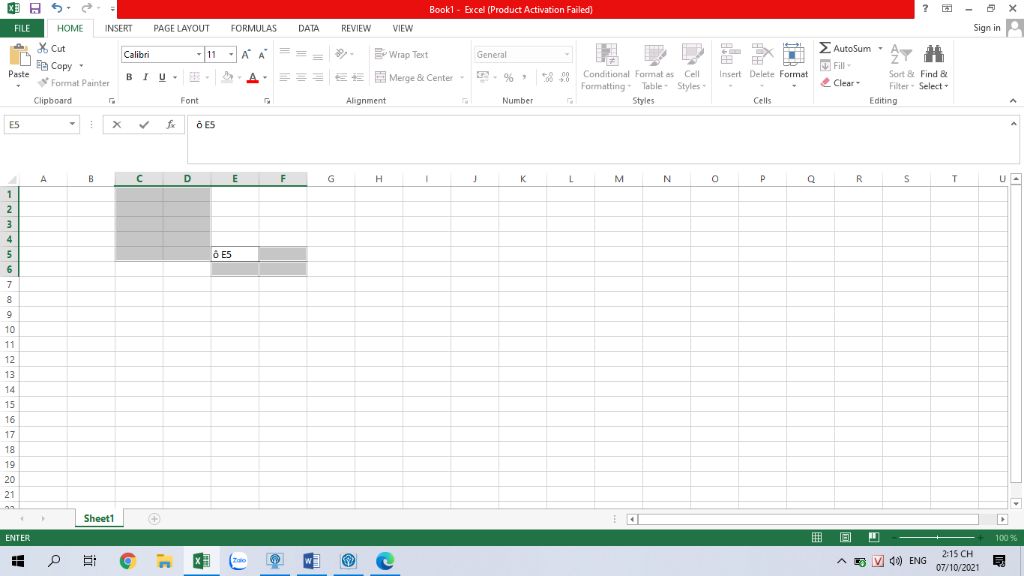Toggle underline formatting

point(162,77)
